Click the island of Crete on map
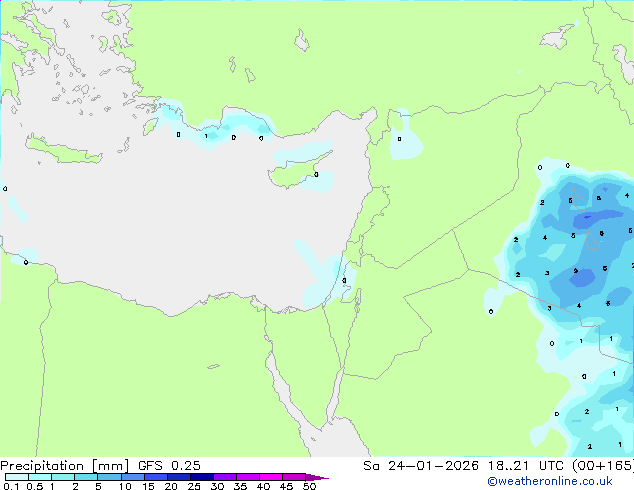This screenshot has width=634, height=490. (x=63, y=150)
